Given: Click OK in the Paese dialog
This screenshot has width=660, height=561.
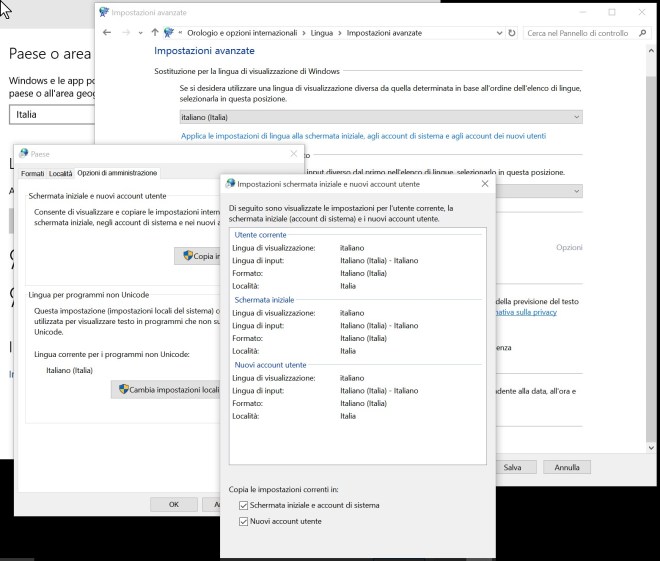Looking at the screenshot, I should click(174, 504).
